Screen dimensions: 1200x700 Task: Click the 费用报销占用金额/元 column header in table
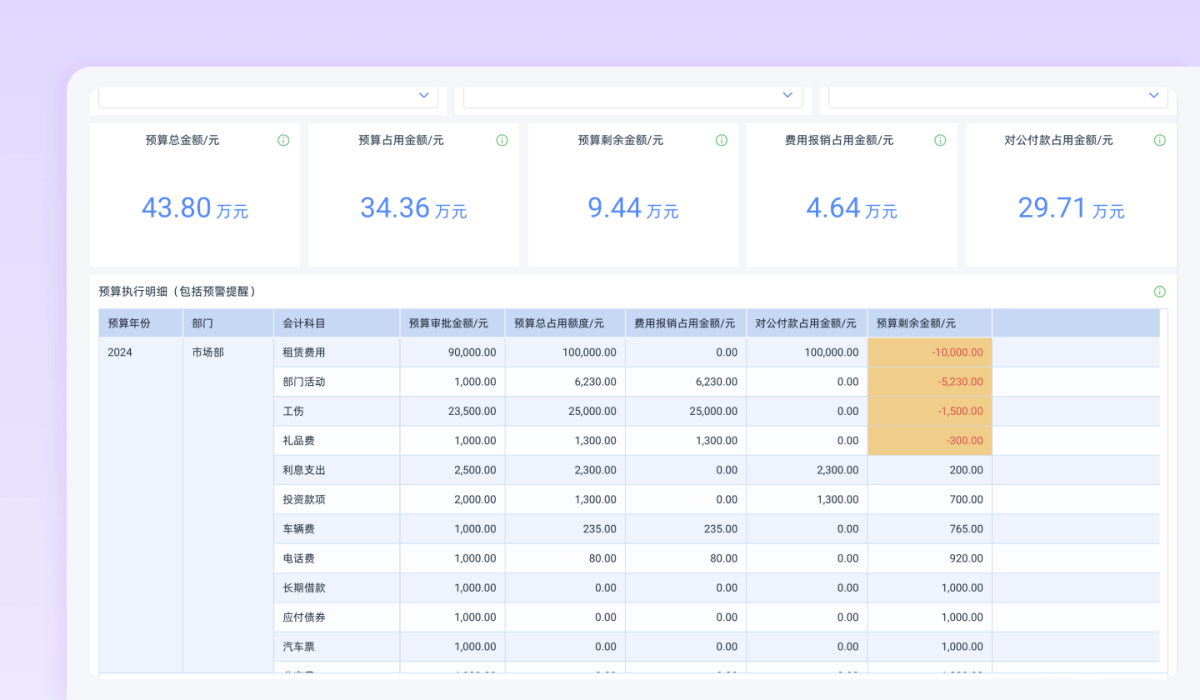click(686, 323)
